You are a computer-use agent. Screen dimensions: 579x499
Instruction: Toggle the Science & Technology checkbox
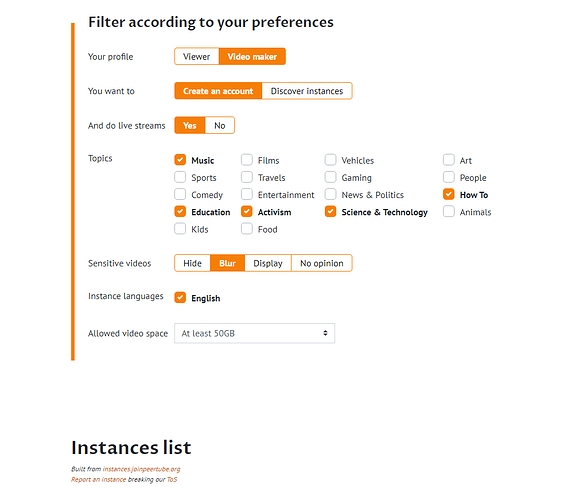pos(330,212)
